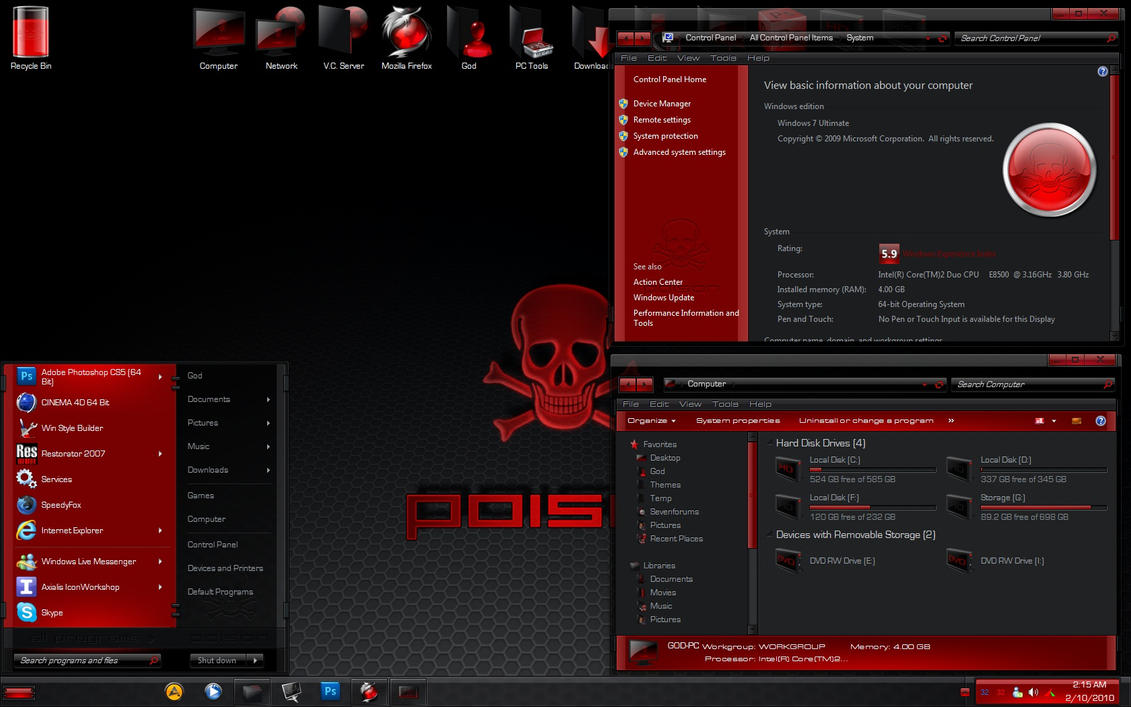
Task: Open the Recycle Bin desktop icon
Action: pyautogui.click(x=30, y=38)
